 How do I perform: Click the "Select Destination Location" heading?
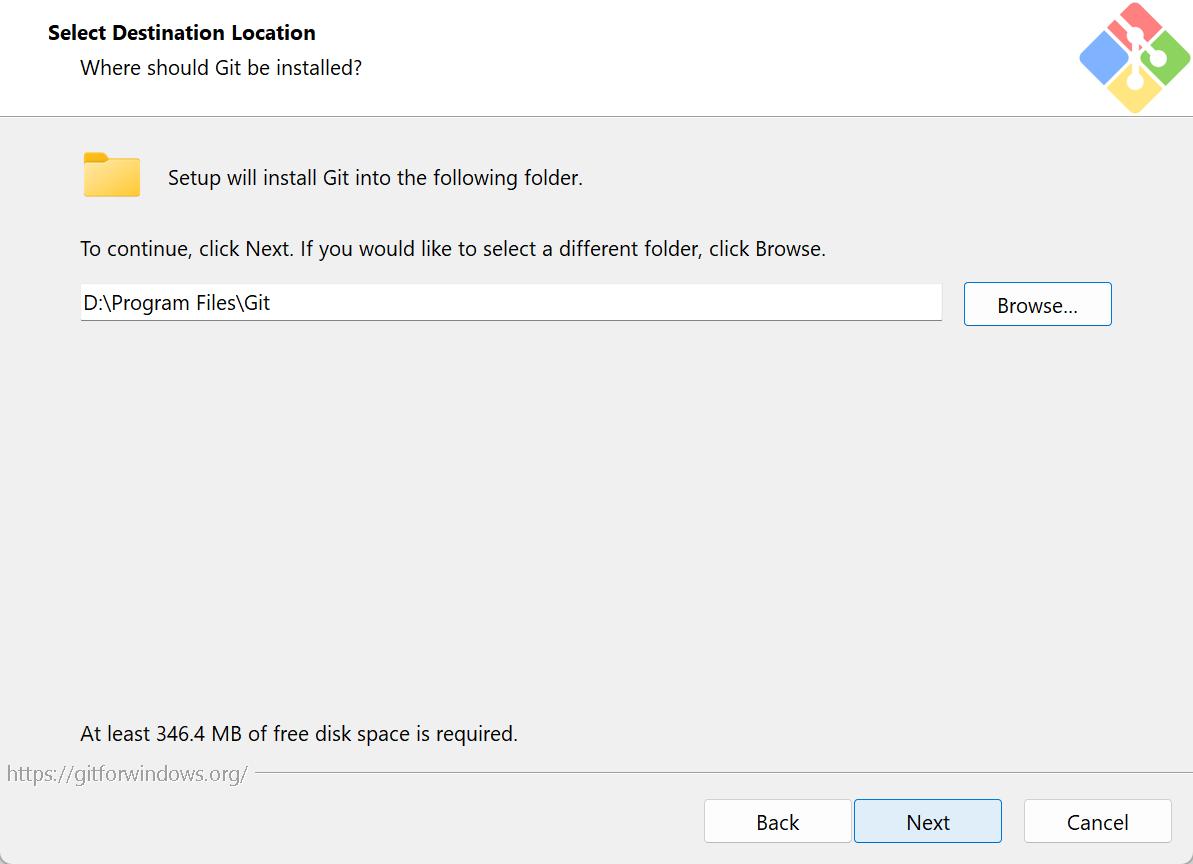coord(181,33)
